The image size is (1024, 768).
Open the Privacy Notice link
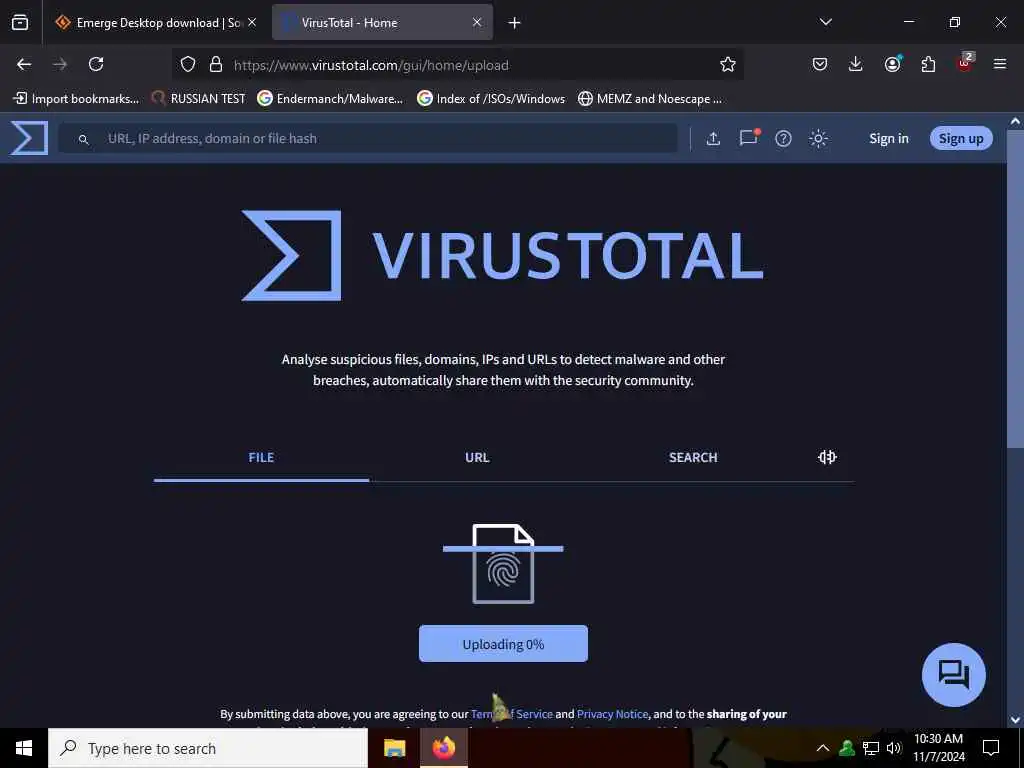click(x=612, y=714)
